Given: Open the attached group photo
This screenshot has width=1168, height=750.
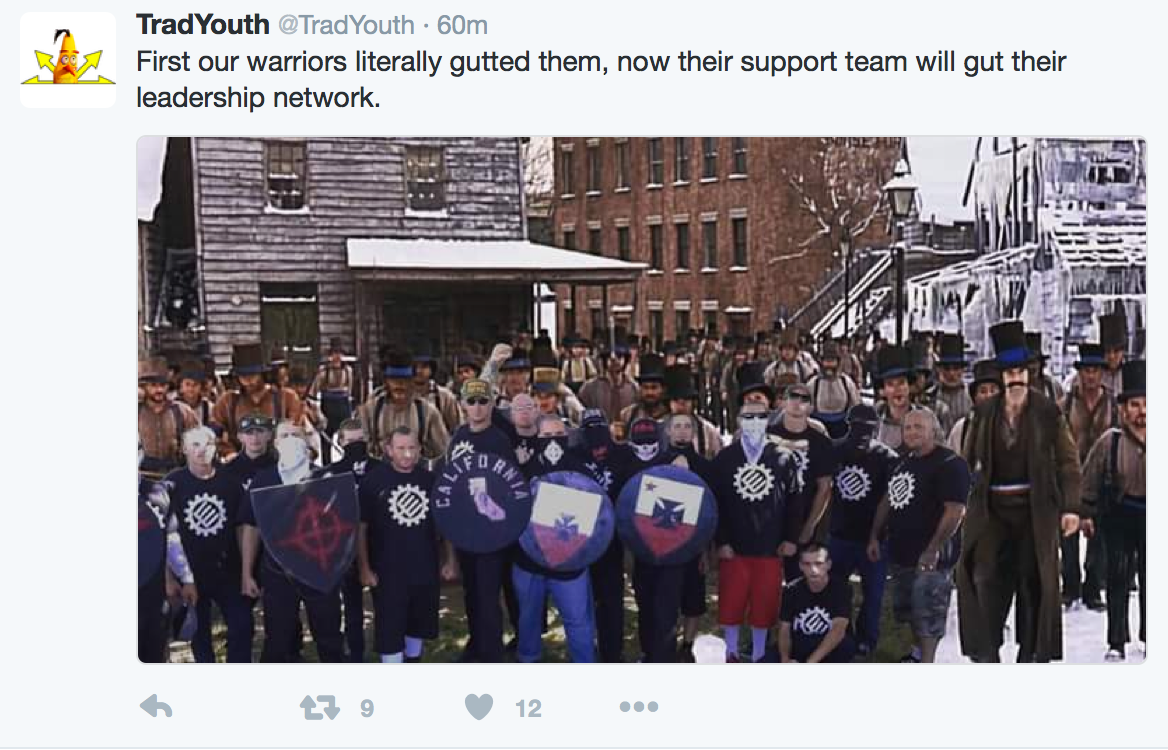Looking at the screenshot, I should pos(642,400).
